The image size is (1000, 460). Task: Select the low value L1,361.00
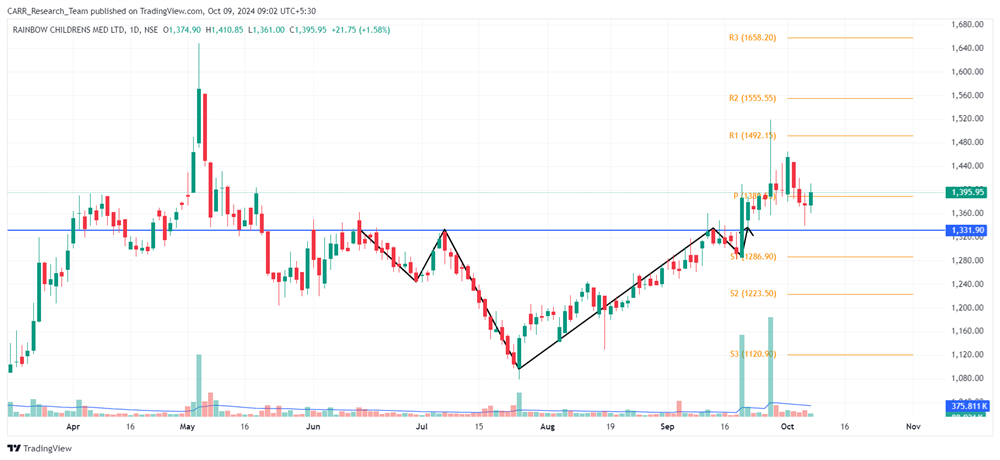click(x=269, y=30)
